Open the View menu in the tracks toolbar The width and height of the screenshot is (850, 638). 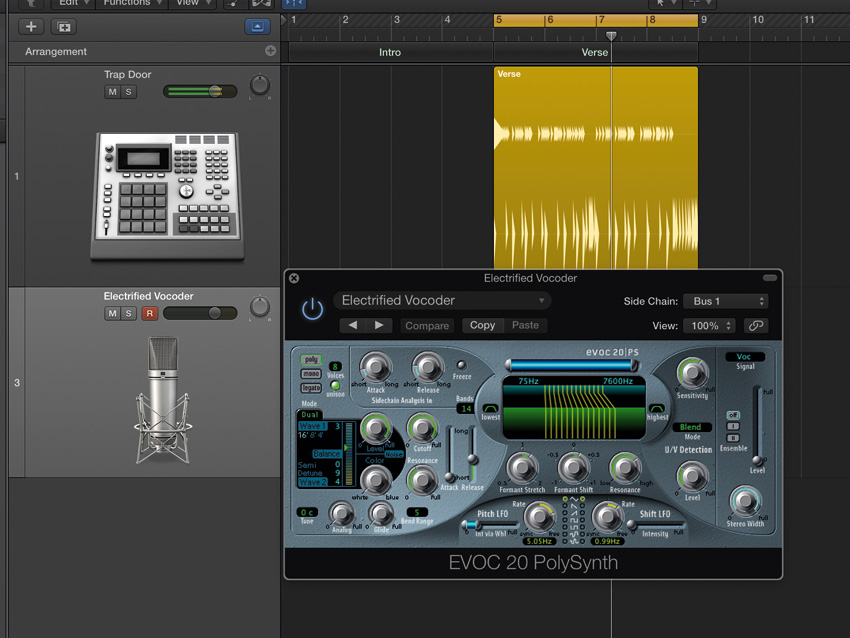[192, 3]
